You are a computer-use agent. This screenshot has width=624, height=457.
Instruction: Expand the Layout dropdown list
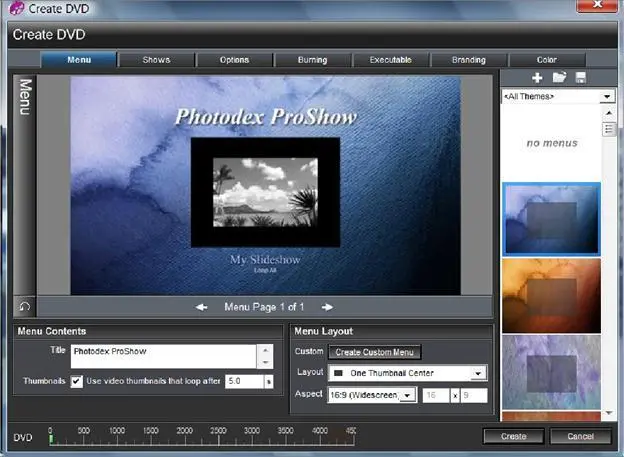click(x=478, y=374)
